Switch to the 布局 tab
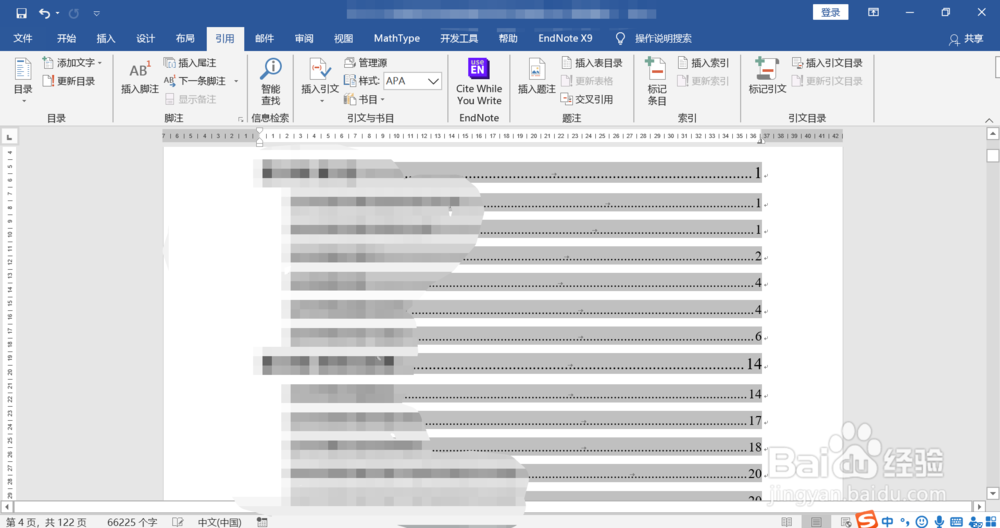The image size is (1000, 528). (185, 38)
